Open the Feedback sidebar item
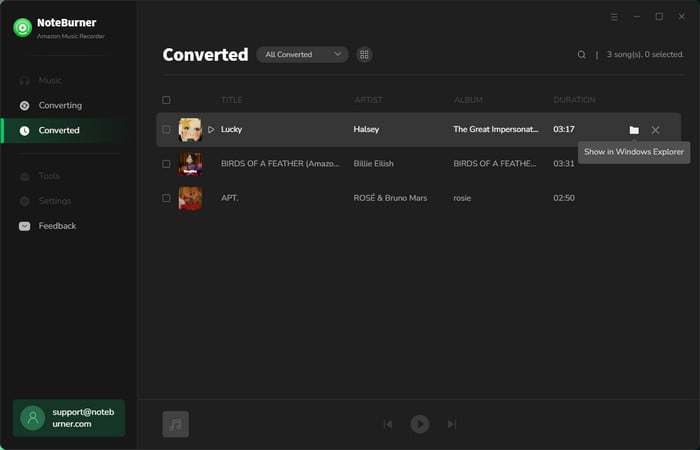Screen dimensions: 700x450 57,226
